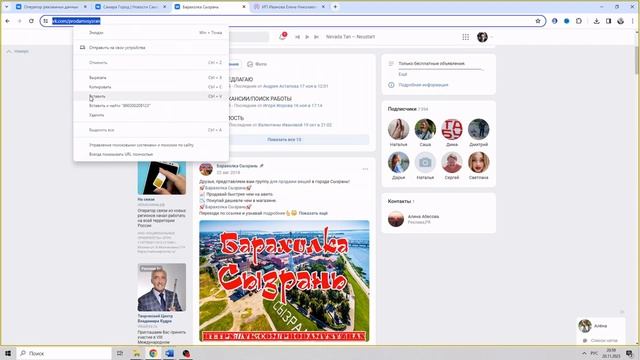
Task: Choose Отменить in the context menu
Action: (151, 62)
